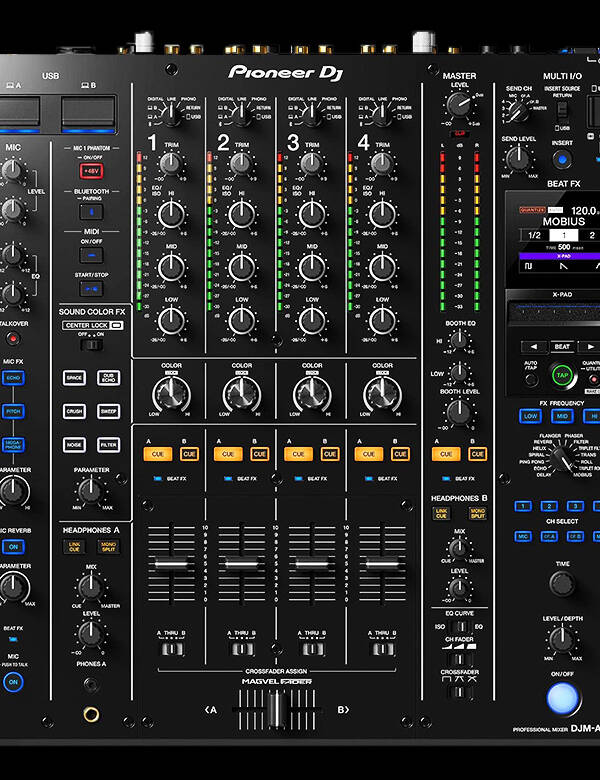The height and width of the screenshot is (780, 600).
Task: Turn on the Mic FX MEGAPHONE button
Action: [x=13, y=445]
